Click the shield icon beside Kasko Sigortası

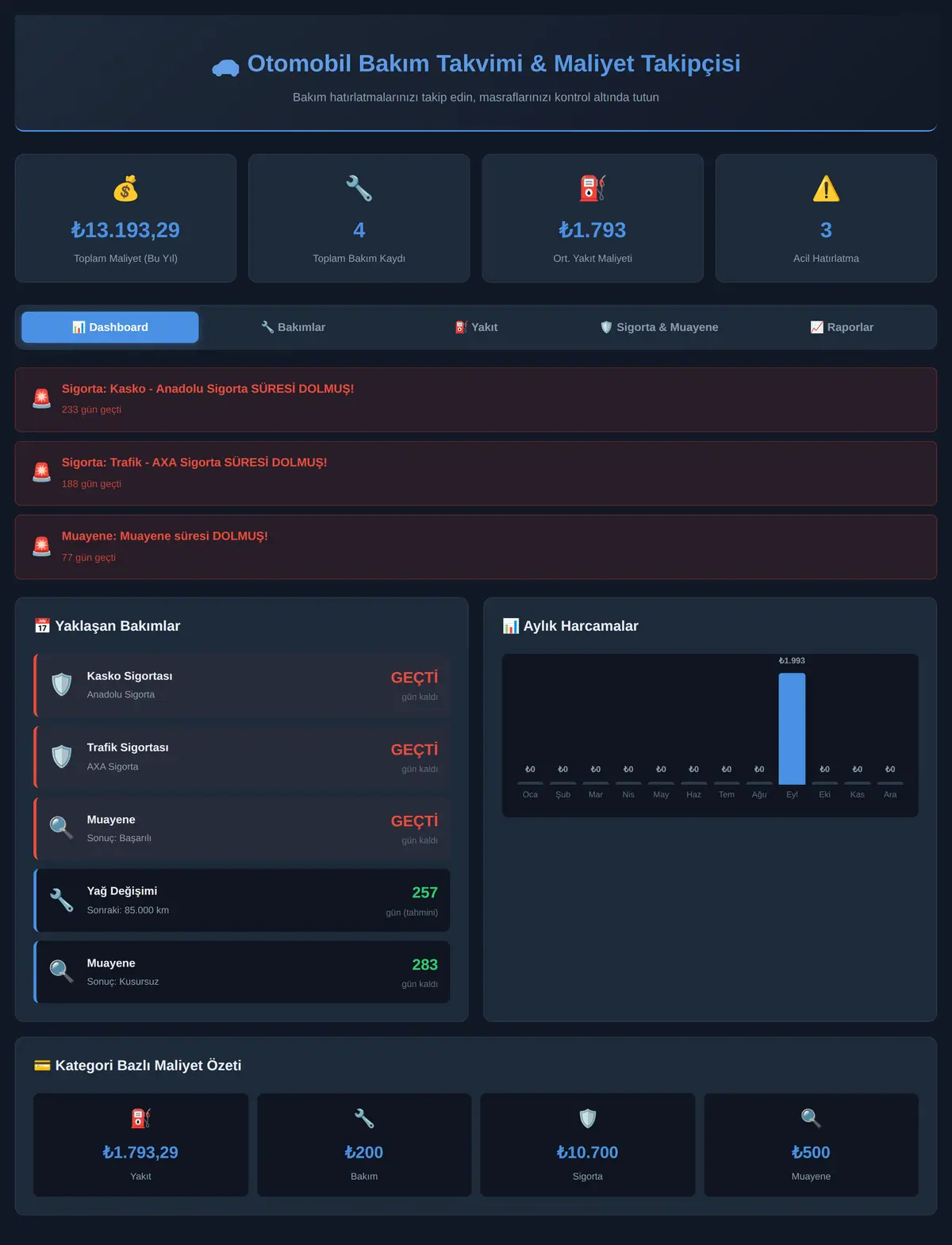[62, 684]
